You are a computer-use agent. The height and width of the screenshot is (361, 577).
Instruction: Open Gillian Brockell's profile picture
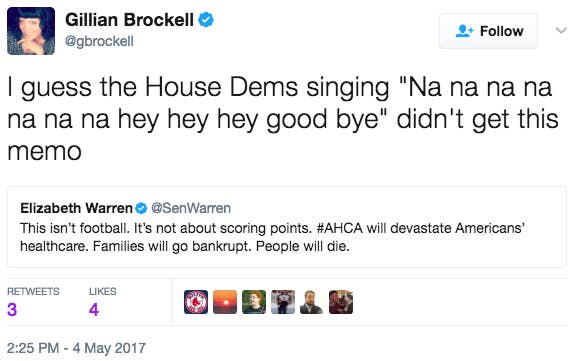point(31,31)
